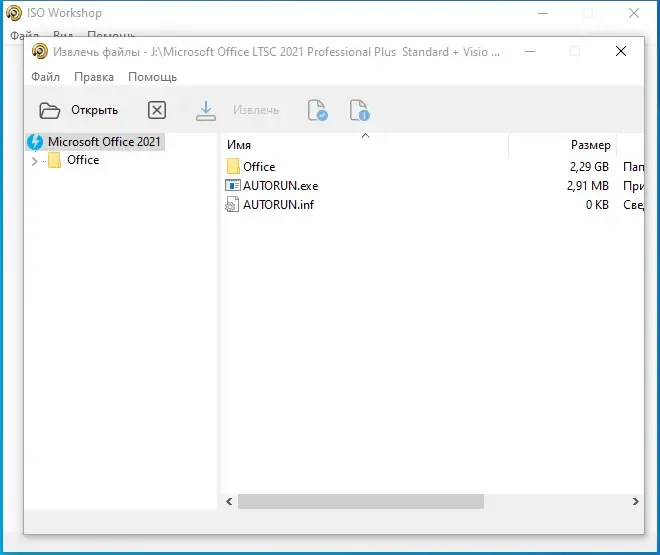The image size is (660, 555).
Task: Minimize the Извлечь файлы window
Action: pos(530,51)
